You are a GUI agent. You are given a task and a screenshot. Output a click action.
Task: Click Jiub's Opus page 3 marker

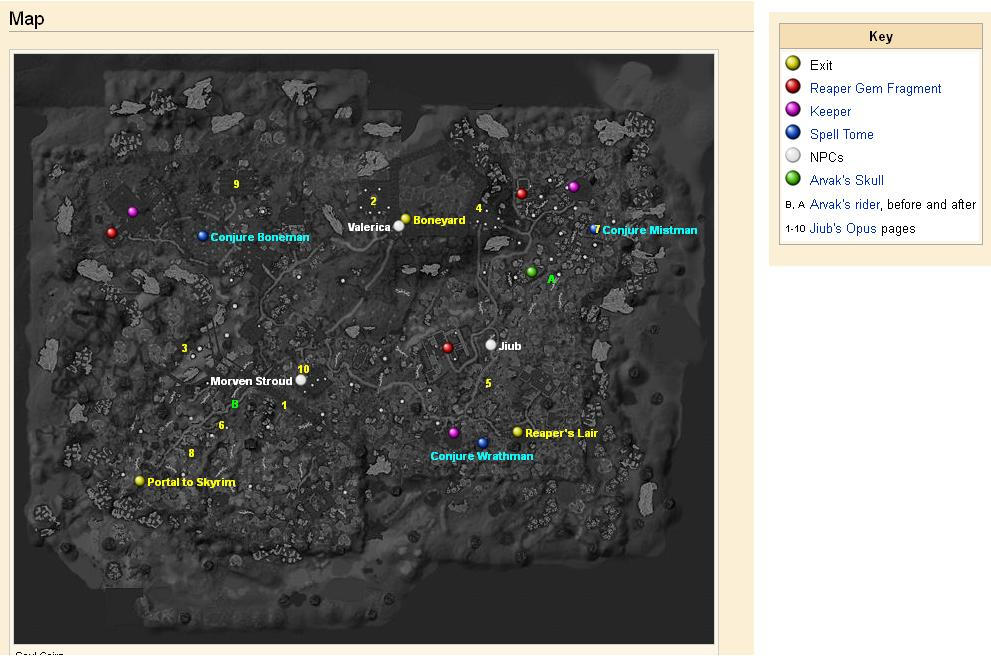[x=184, y=348]
